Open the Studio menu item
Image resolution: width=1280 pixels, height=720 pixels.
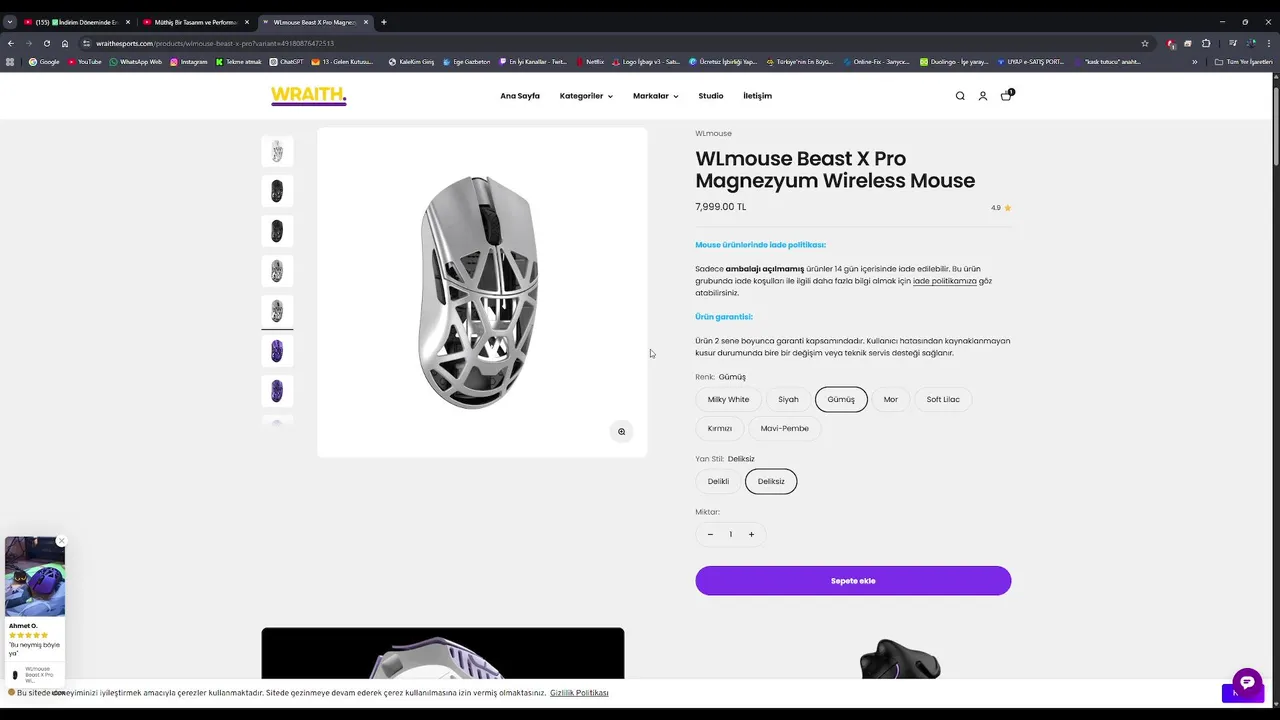tap(711, 96)
